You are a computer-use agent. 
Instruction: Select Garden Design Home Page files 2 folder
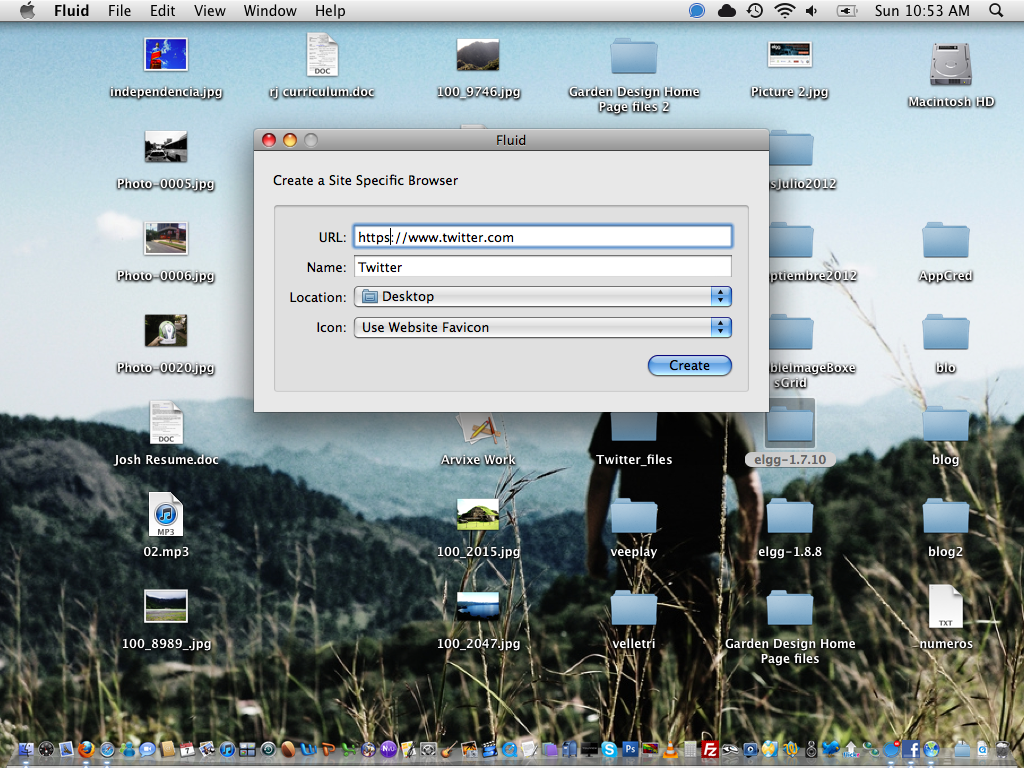[633, 56]
